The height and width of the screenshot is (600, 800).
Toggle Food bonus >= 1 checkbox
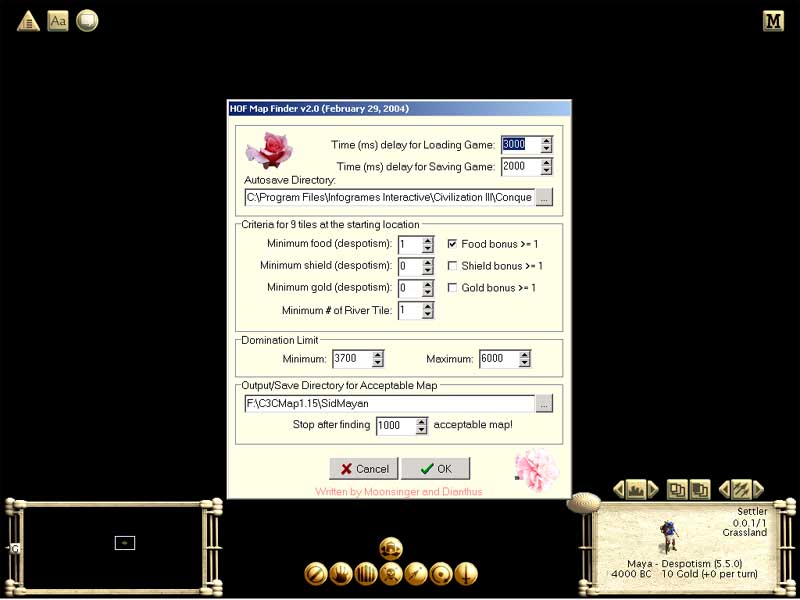(x=452, y=244)
